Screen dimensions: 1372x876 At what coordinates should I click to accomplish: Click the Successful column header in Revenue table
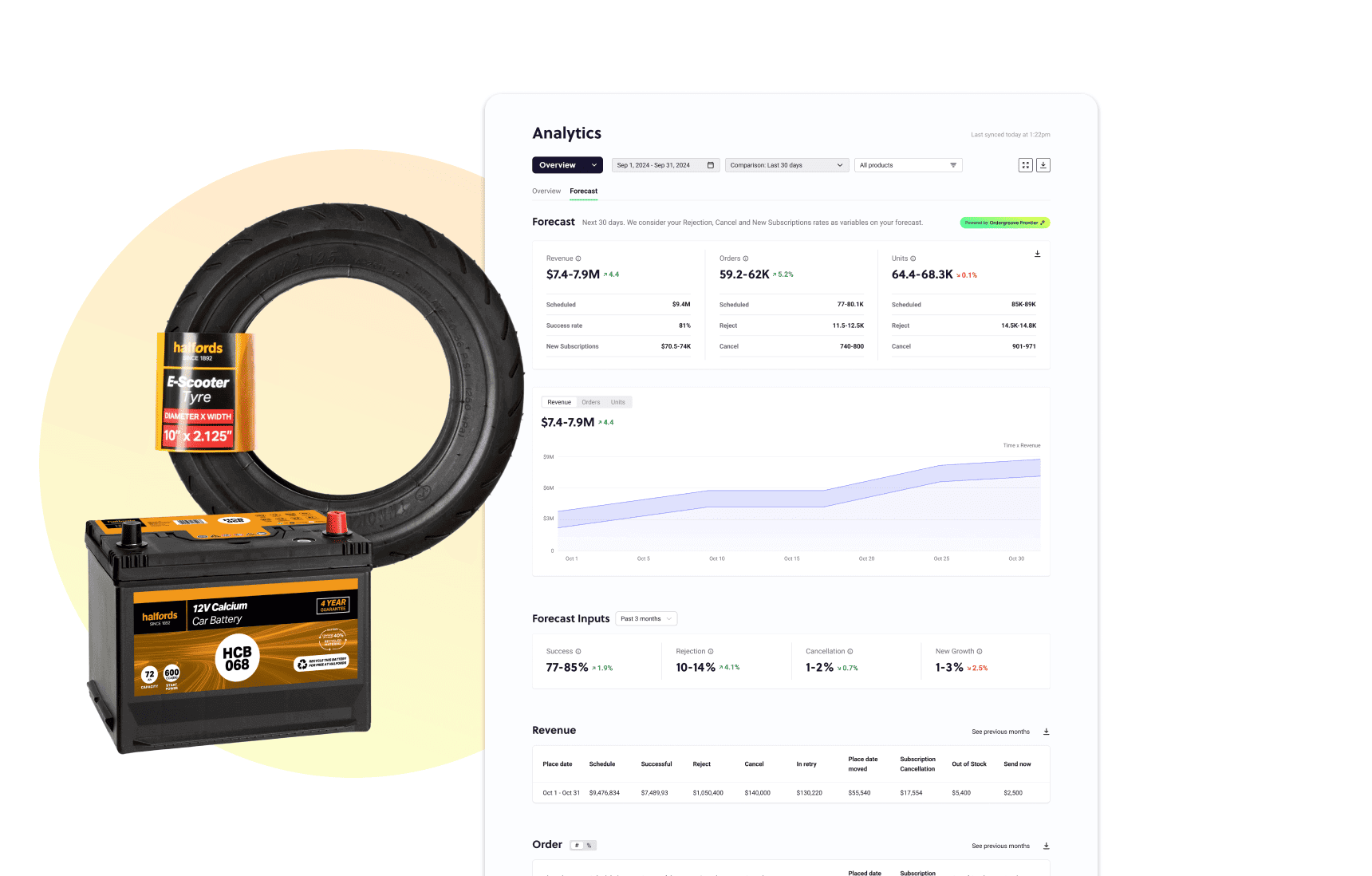(656, 764)
